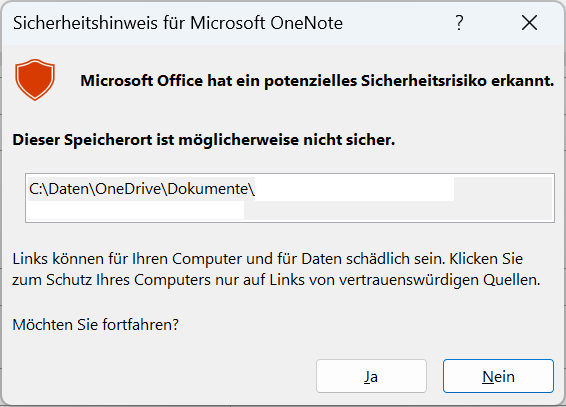Click the C:\Daten portion of the path
The image size is (566, 407).
[59, 189]
